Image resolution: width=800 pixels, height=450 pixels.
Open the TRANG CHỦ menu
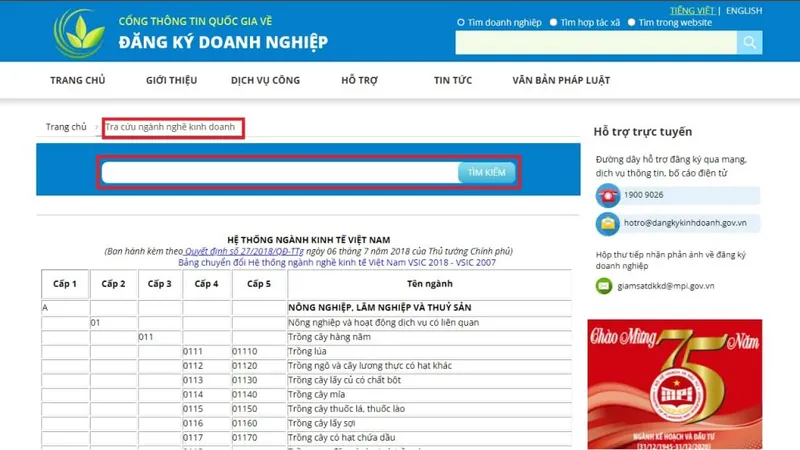tap(78, 80)
